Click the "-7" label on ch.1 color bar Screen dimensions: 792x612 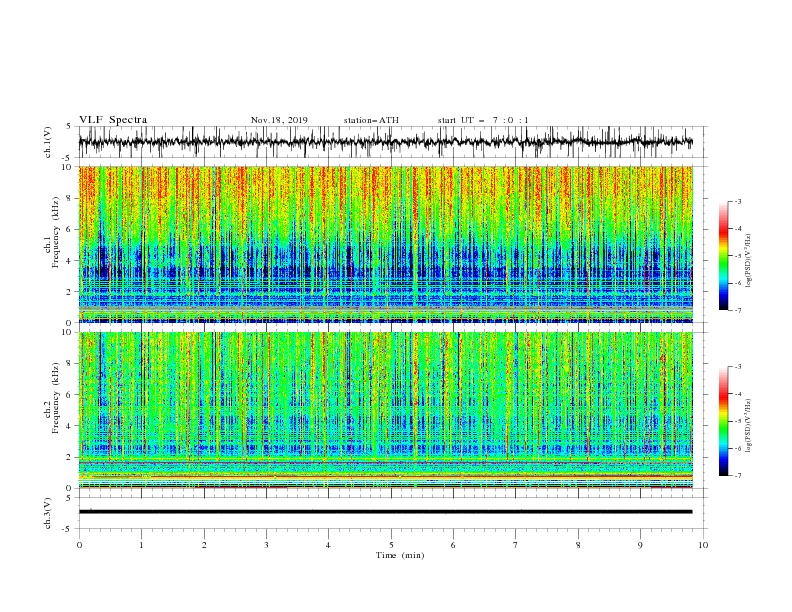click(x=738, y=310)
